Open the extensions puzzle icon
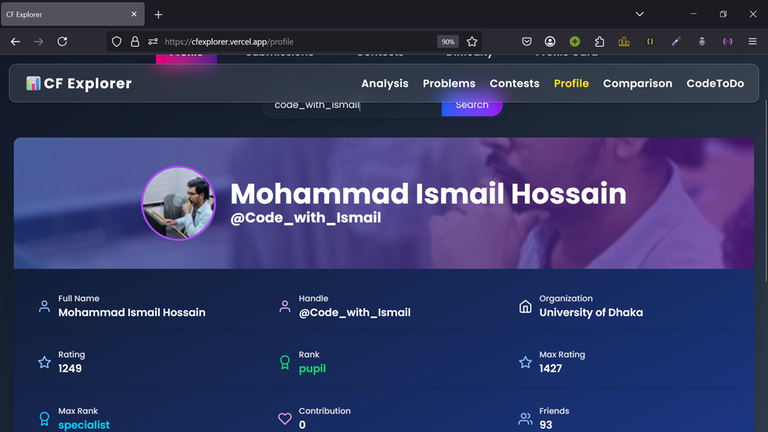This screenshot has height=432, width=768. pyautogui.click(x=600, y=42)
